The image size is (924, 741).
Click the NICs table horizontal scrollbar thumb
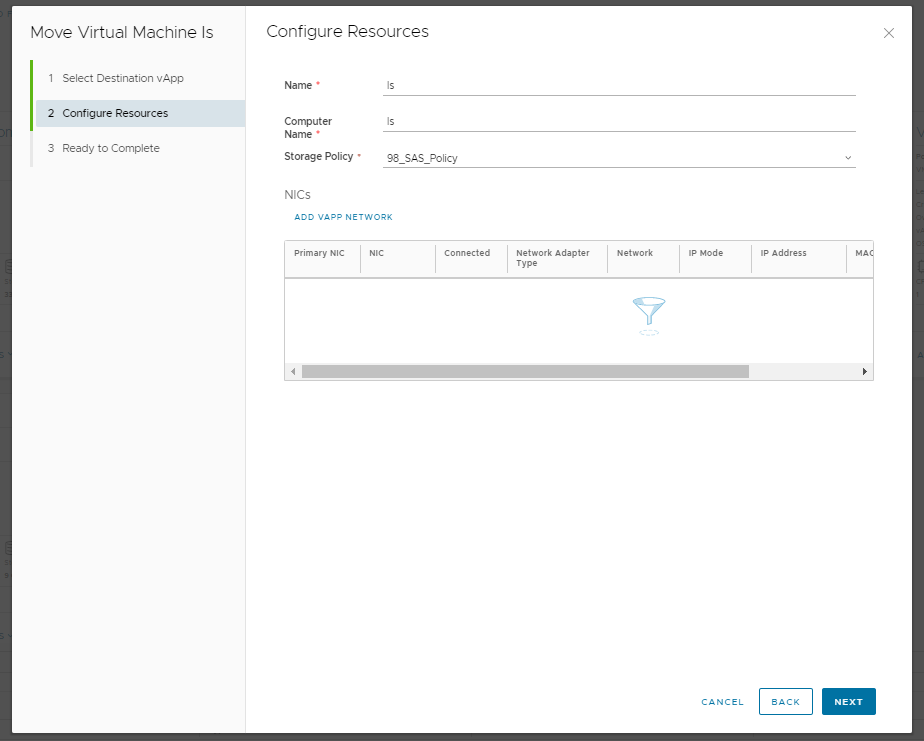pos(525,371)
